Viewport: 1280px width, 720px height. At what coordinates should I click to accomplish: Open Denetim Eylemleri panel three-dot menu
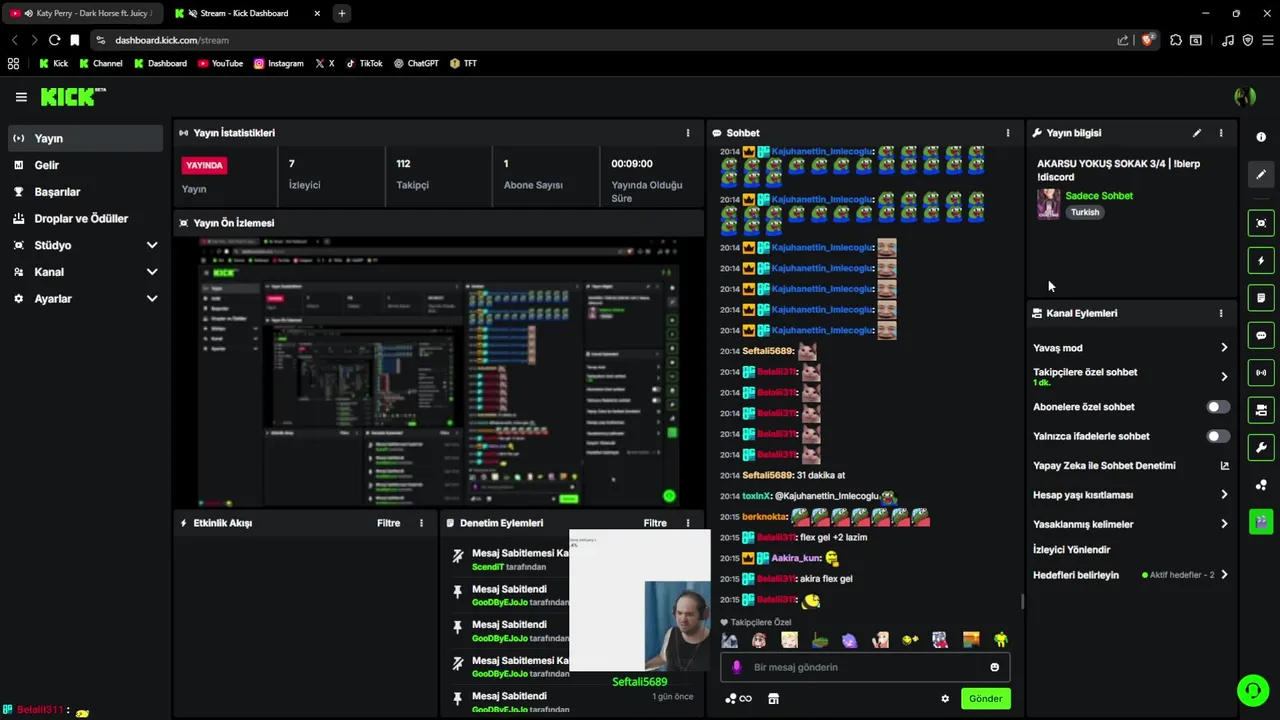(x=688, y=523)
